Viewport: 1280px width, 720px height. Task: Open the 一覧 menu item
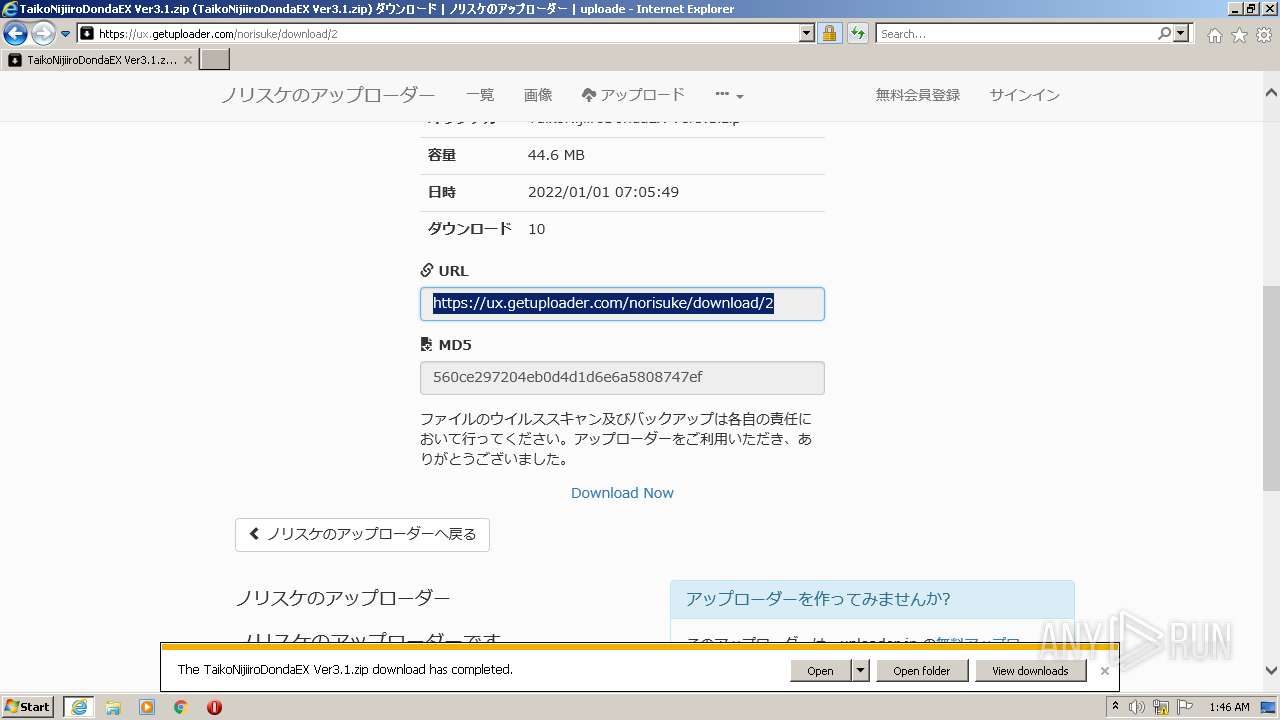coord(480,95)
